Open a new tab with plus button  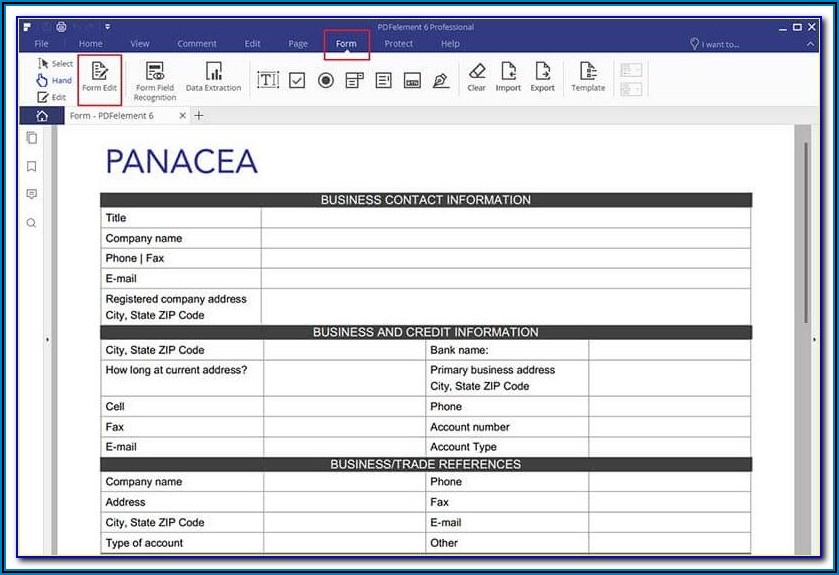click(x=199, y=116)
